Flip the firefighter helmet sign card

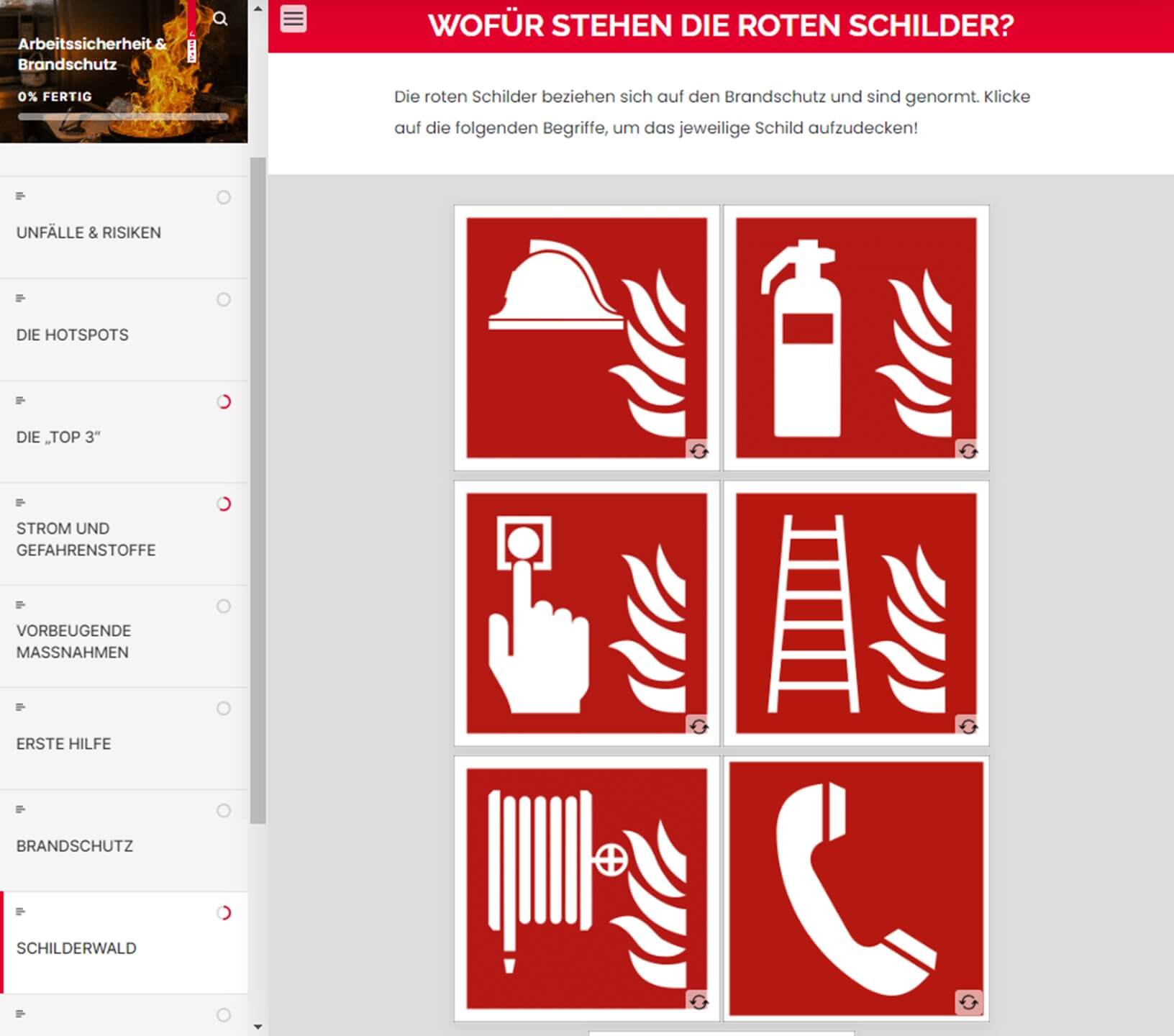pyautogui.click(x=587, y=338)
